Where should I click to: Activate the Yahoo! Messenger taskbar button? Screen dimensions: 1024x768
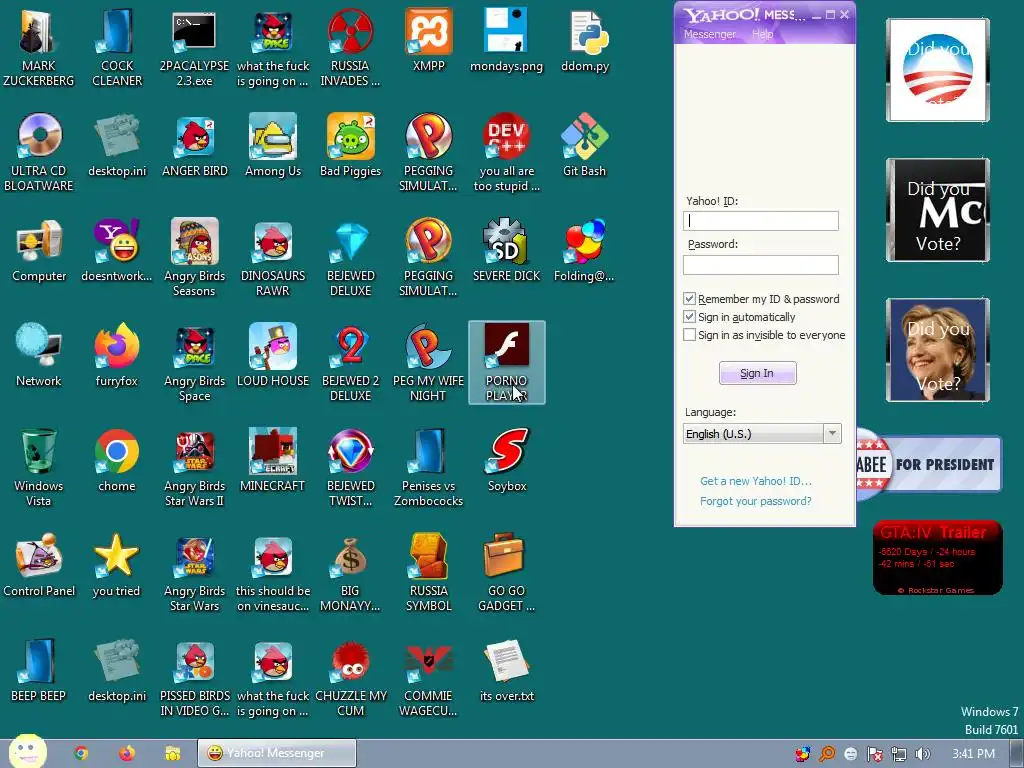277,753
